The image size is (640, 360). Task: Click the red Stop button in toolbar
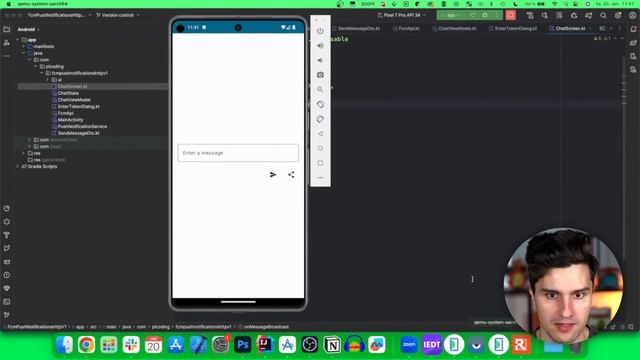[x=511, y=15]
